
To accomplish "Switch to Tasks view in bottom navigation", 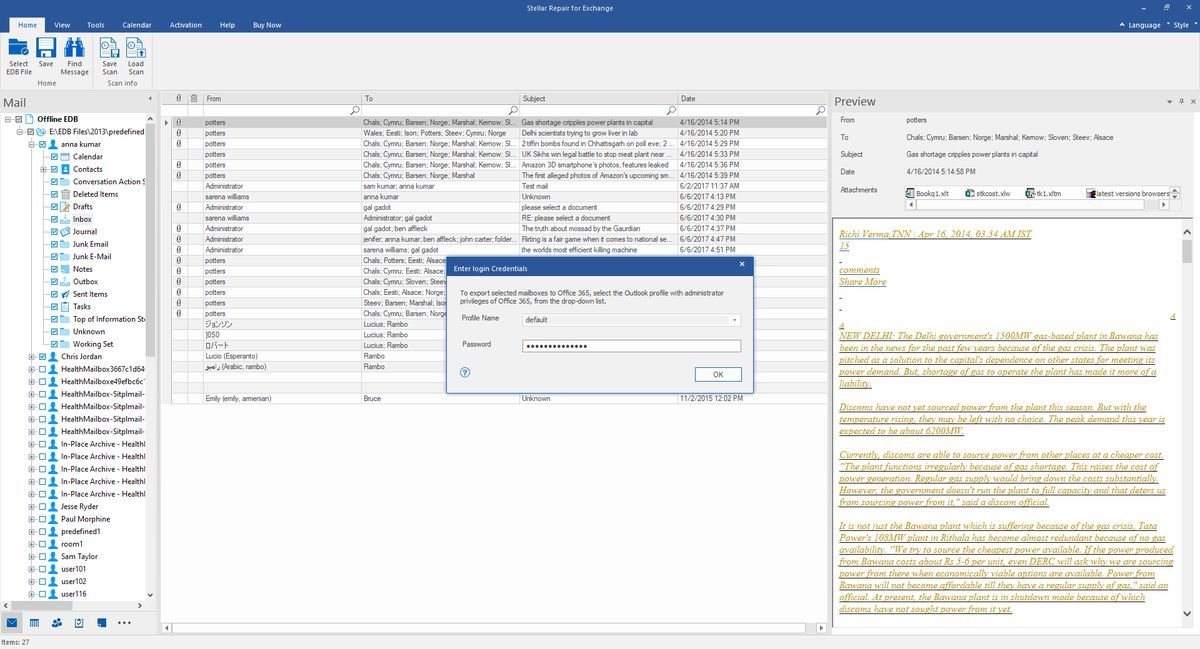I will coord(79,623).
